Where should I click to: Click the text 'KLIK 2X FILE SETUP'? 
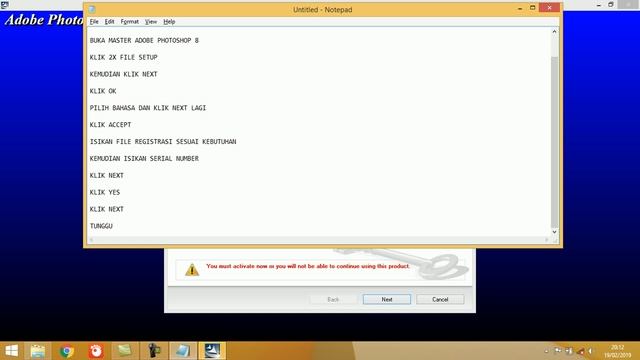coord(123,58)
